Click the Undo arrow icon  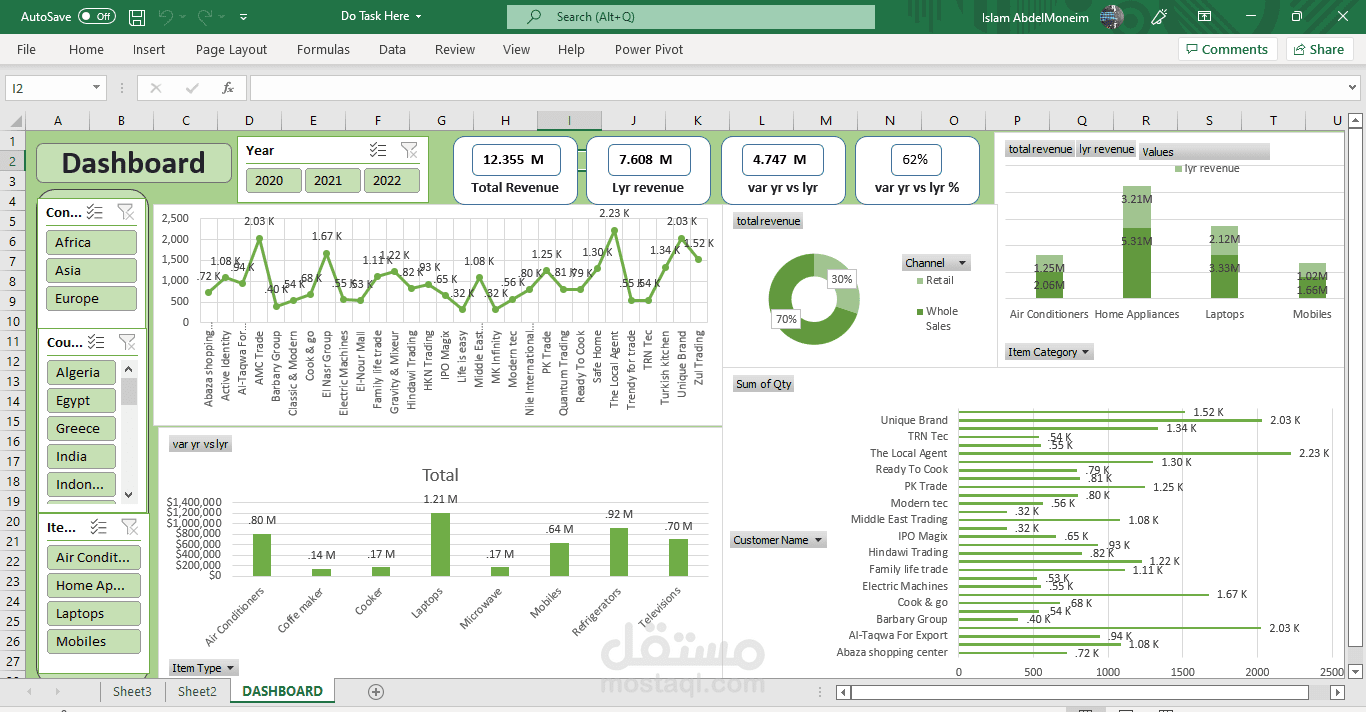[166, 17]
